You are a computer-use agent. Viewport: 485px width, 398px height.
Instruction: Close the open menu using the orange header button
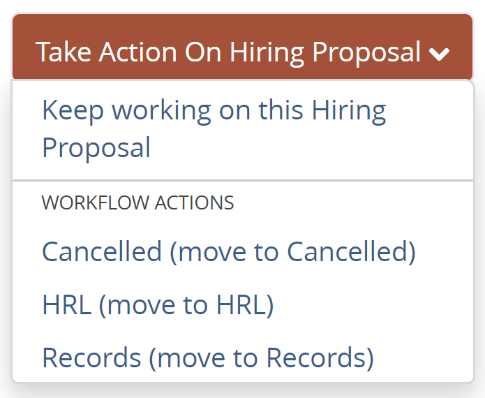[242, 46]
